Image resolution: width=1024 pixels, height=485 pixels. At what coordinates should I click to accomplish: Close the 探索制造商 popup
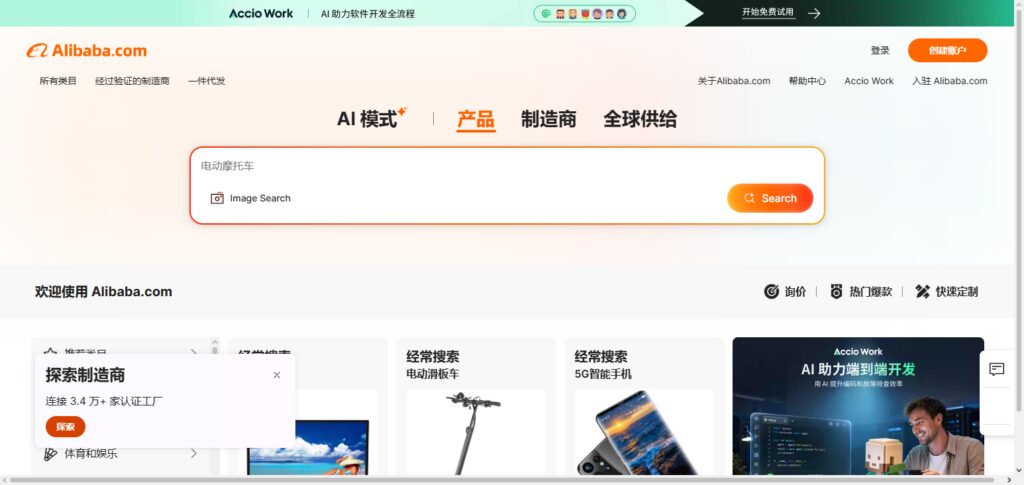point(277,375)
